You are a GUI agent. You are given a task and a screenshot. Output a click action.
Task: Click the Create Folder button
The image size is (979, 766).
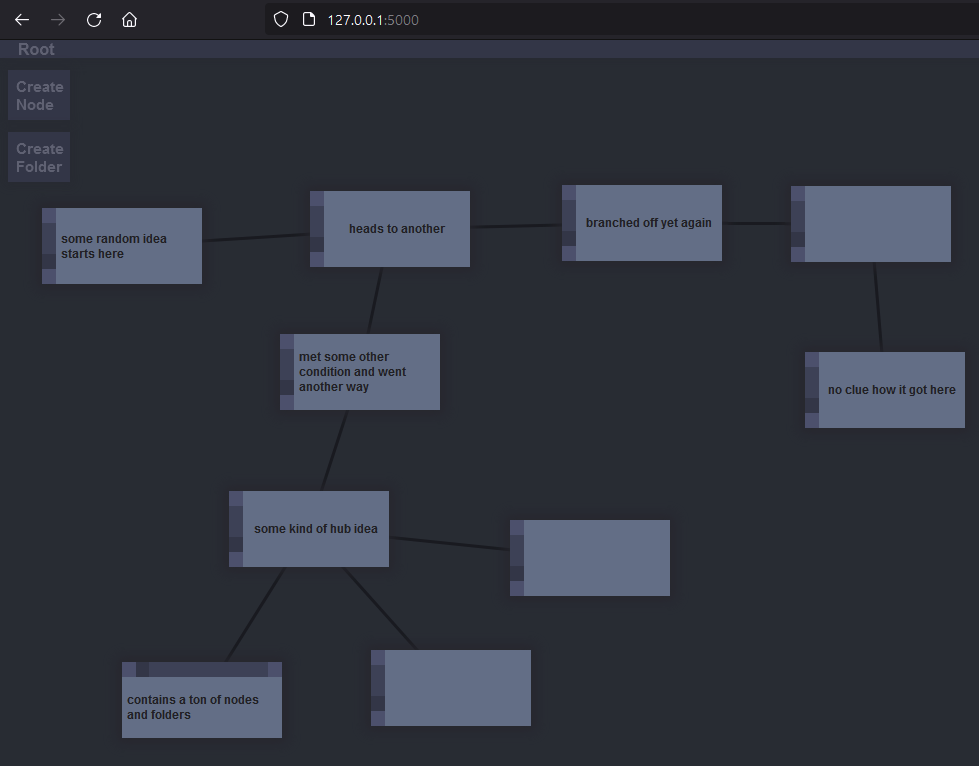39,157
